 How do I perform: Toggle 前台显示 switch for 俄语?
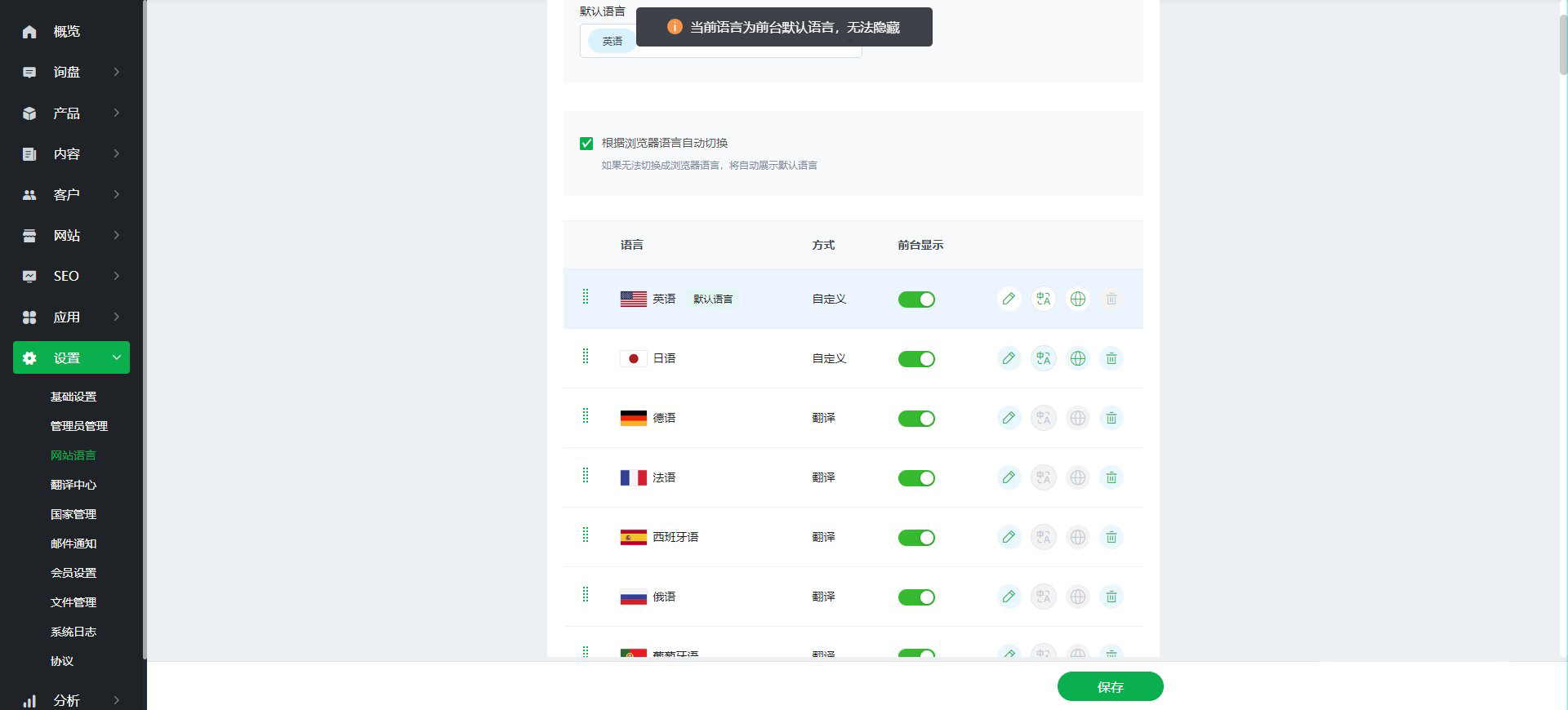916,597
